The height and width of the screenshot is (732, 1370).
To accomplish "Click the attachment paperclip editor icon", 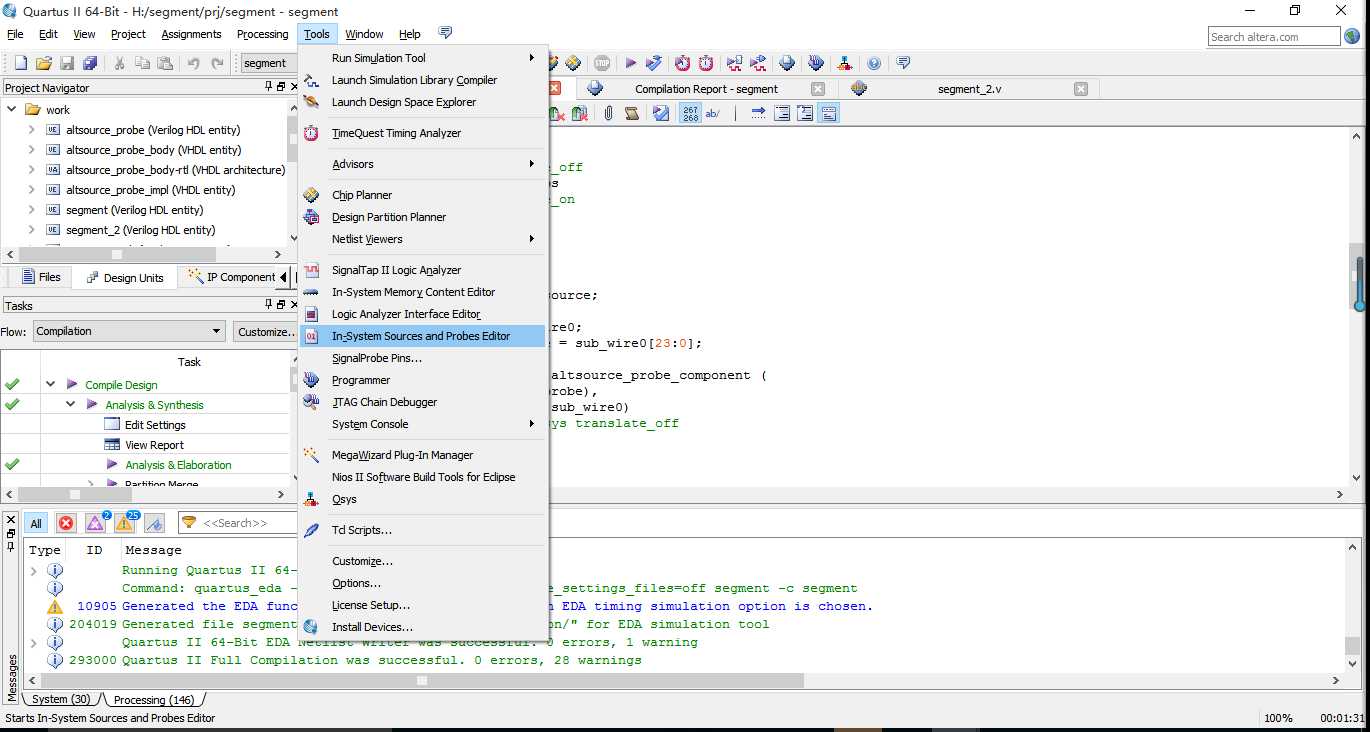I will coord(608,114).
